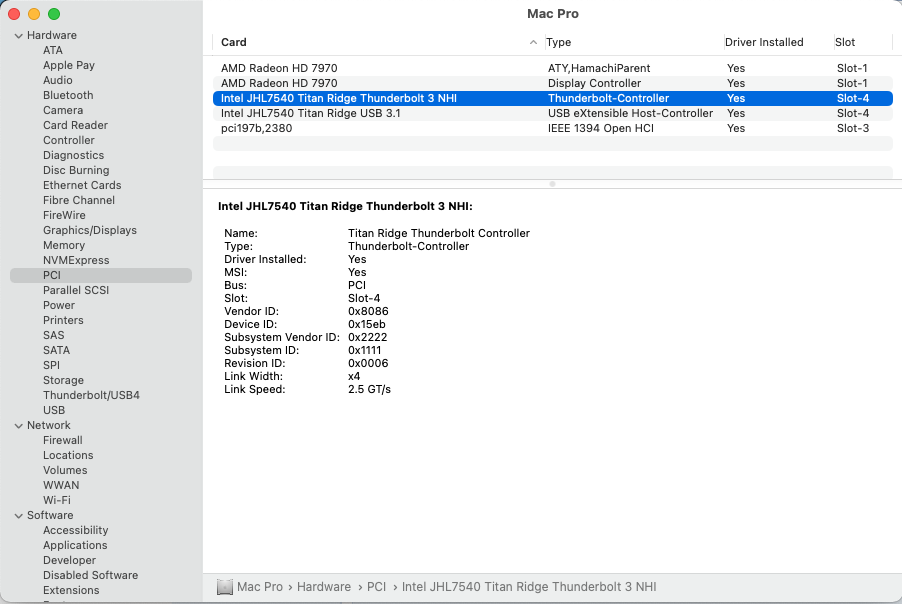Open the Audio hardware category

(58, 80)
